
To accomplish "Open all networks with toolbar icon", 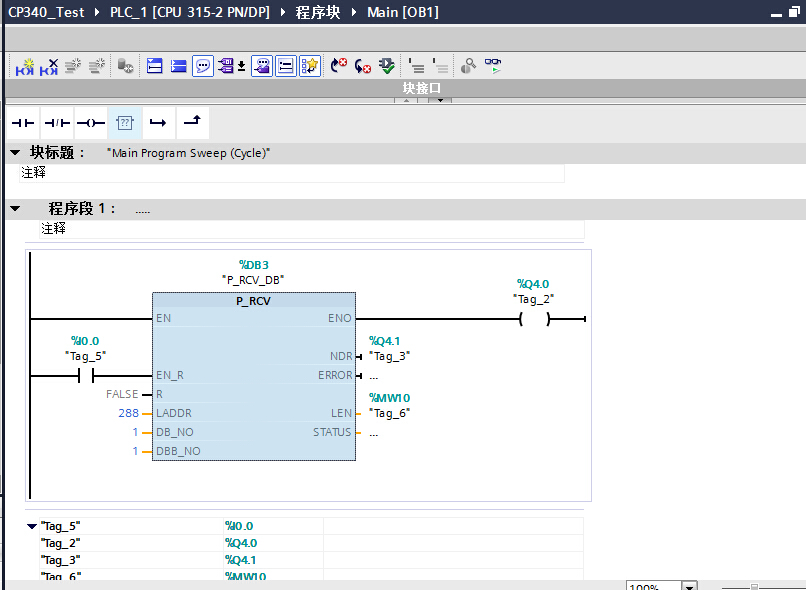I will pos(155,66).
